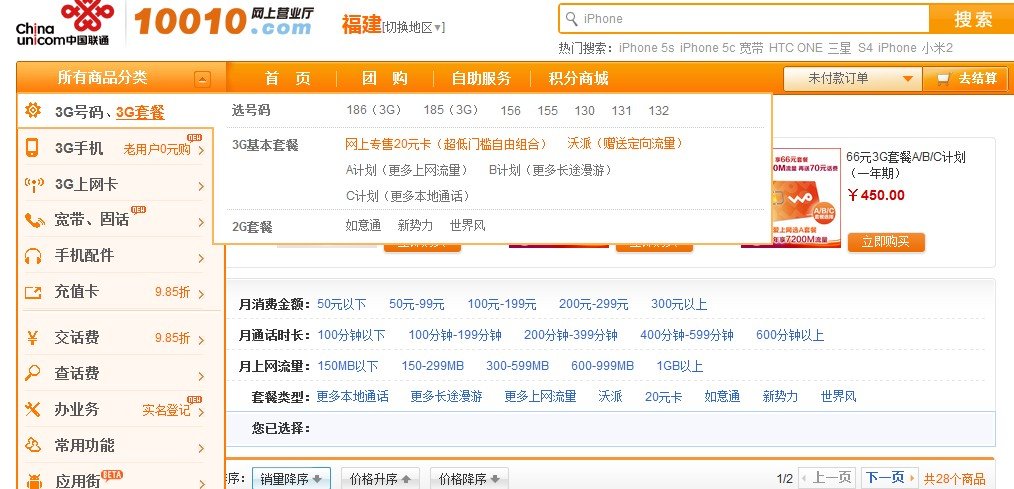Open C计划（更多本地通话） link
1014x489 pixels.
point(407,196)
